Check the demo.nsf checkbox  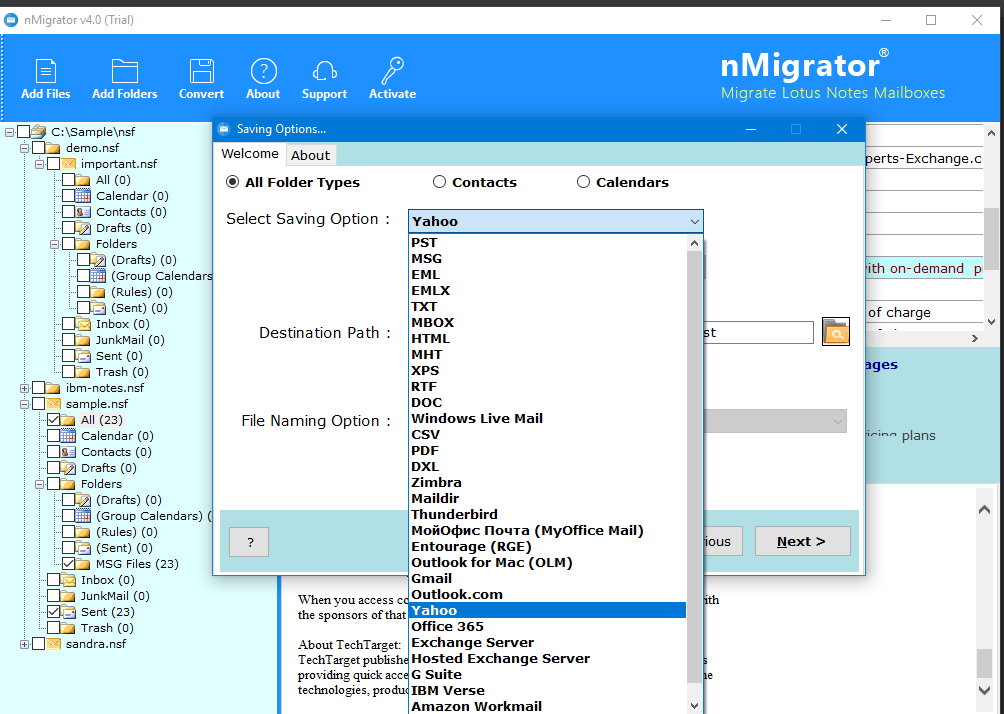click(x=38, y=148)
